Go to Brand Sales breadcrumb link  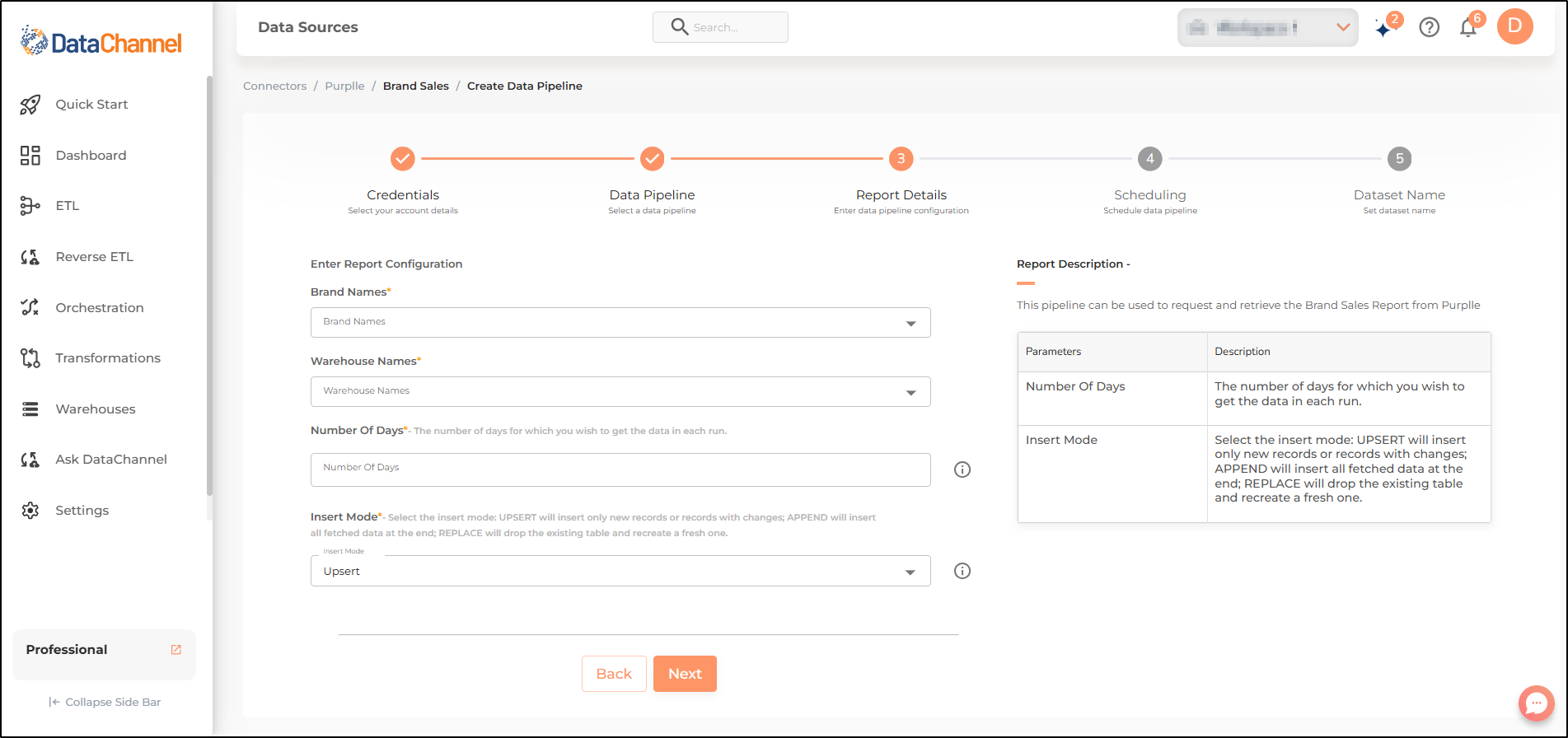(x=416, y=86)
